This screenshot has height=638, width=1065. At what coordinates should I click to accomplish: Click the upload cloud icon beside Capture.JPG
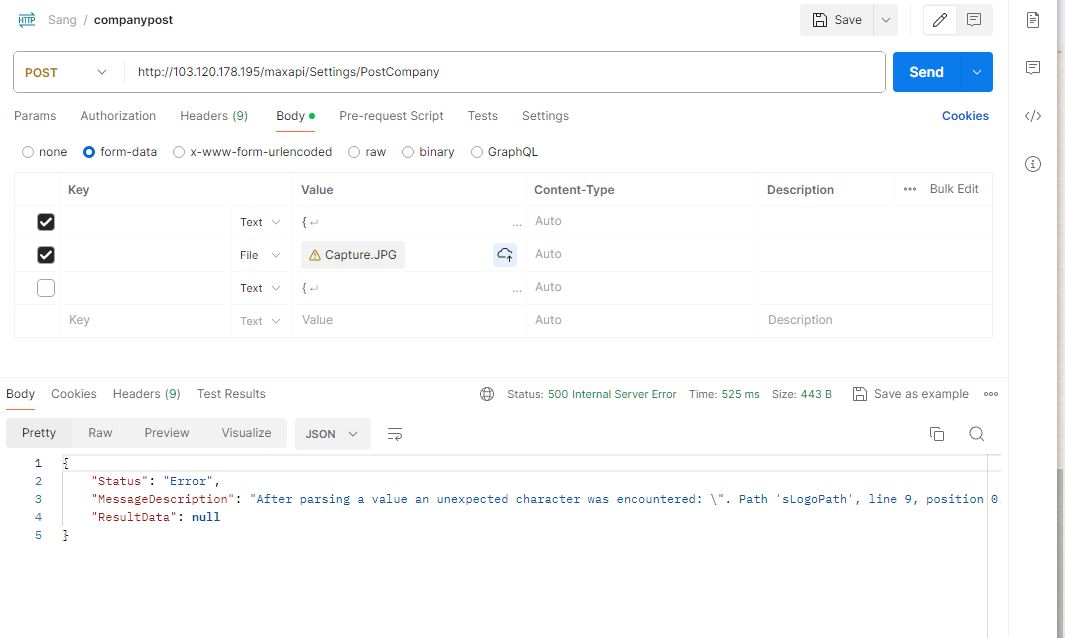[505, 255]
